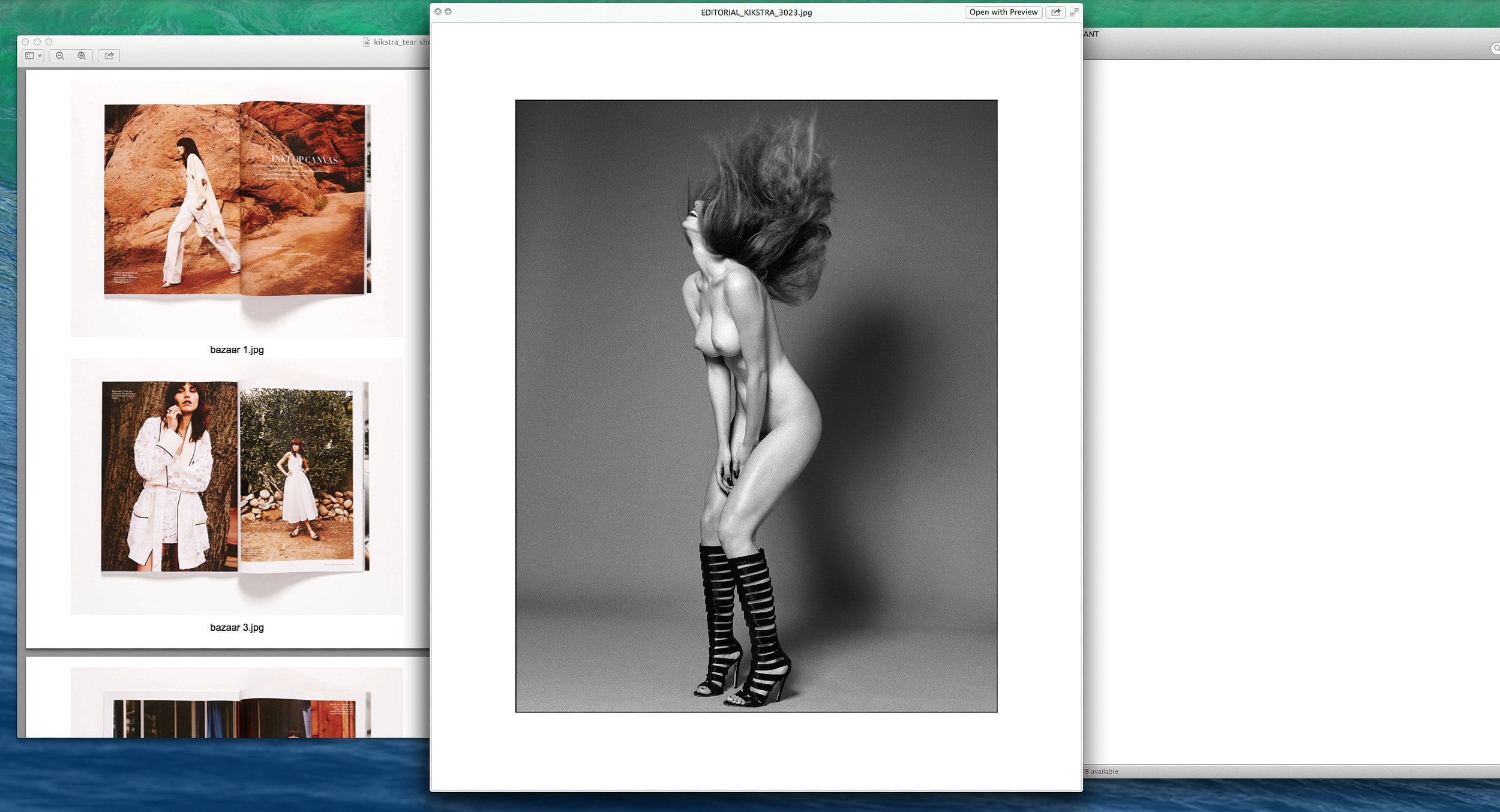The image size is (1500, 812).
Task: Zoom in on the kikstra_tear document
Action: (82, 56)
